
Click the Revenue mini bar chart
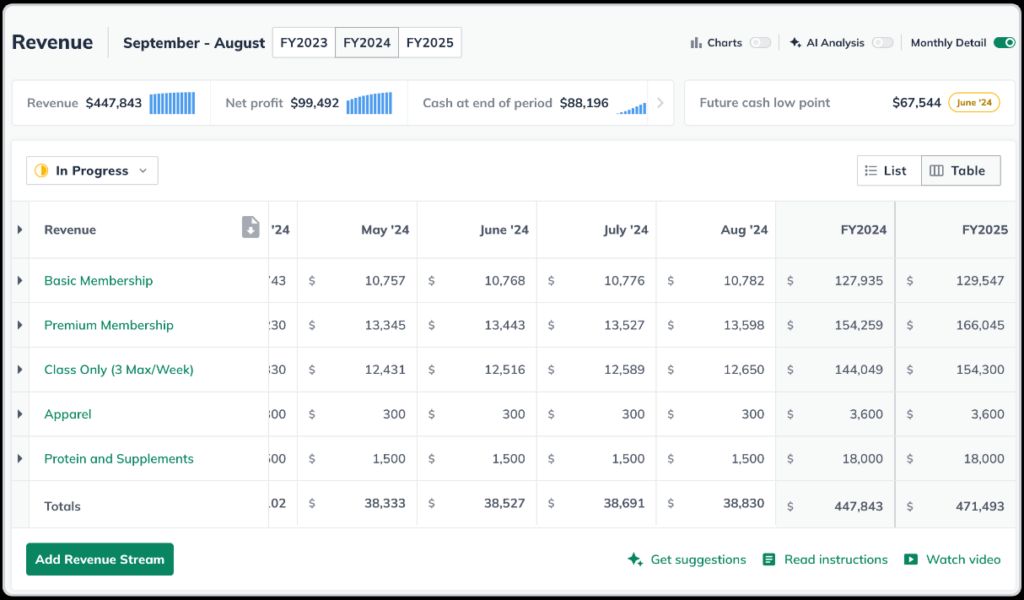coord(172,103)
